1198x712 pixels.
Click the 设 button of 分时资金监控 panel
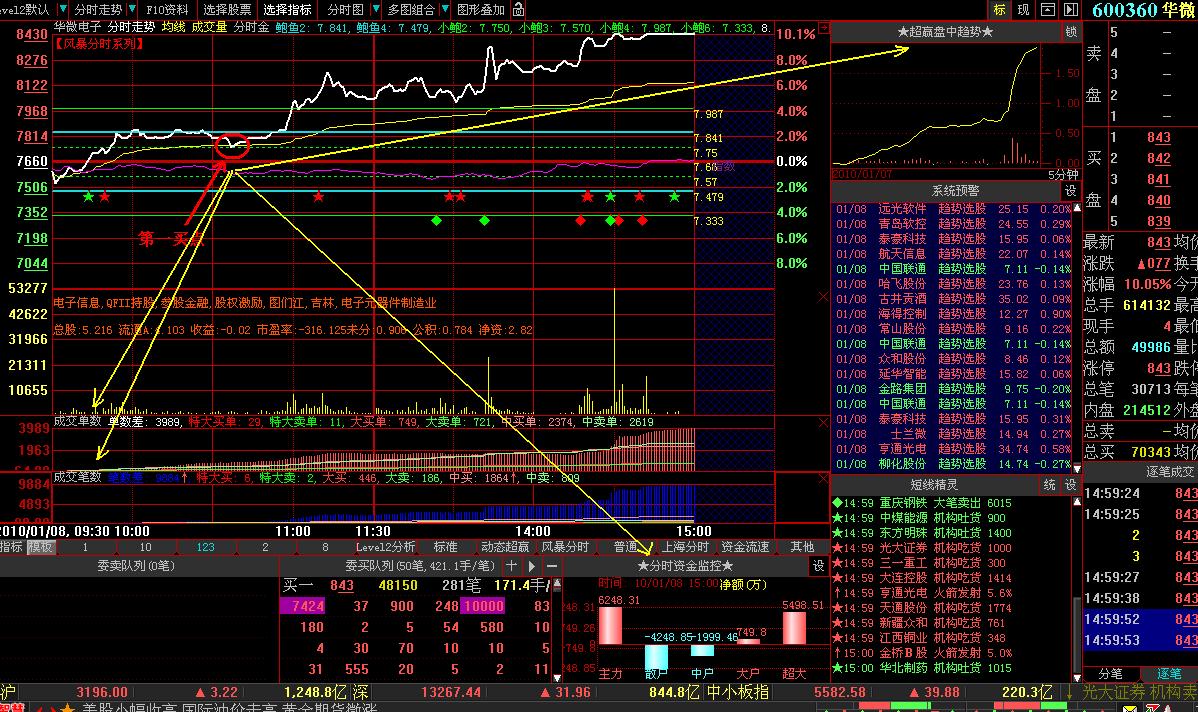[818, 566]
